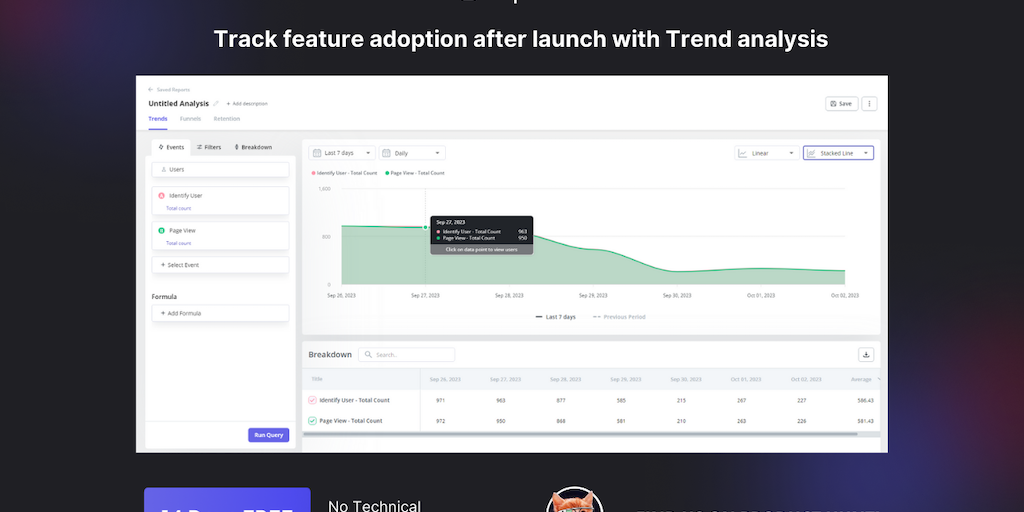1024x512 pixels.
Task: Click Total count under Page View
Action: pos(178,243)
